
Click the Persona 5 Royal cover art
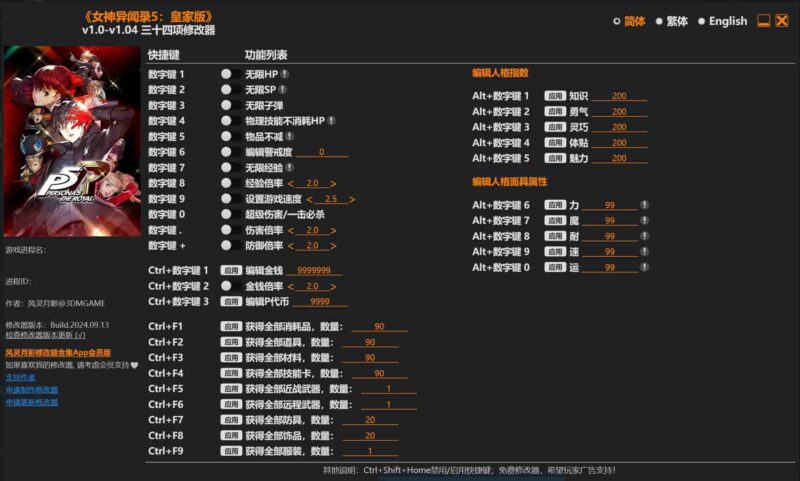coord(72,141)
